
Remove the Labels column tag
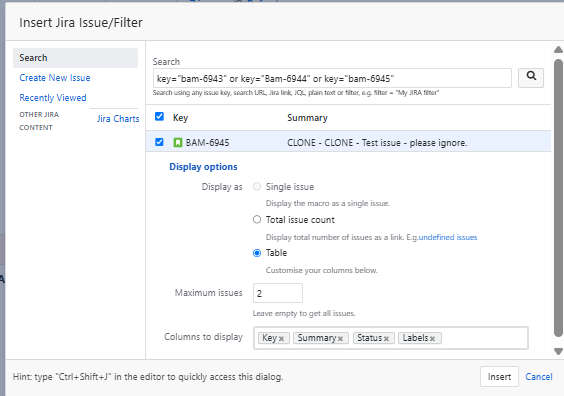tap(432, 338)
